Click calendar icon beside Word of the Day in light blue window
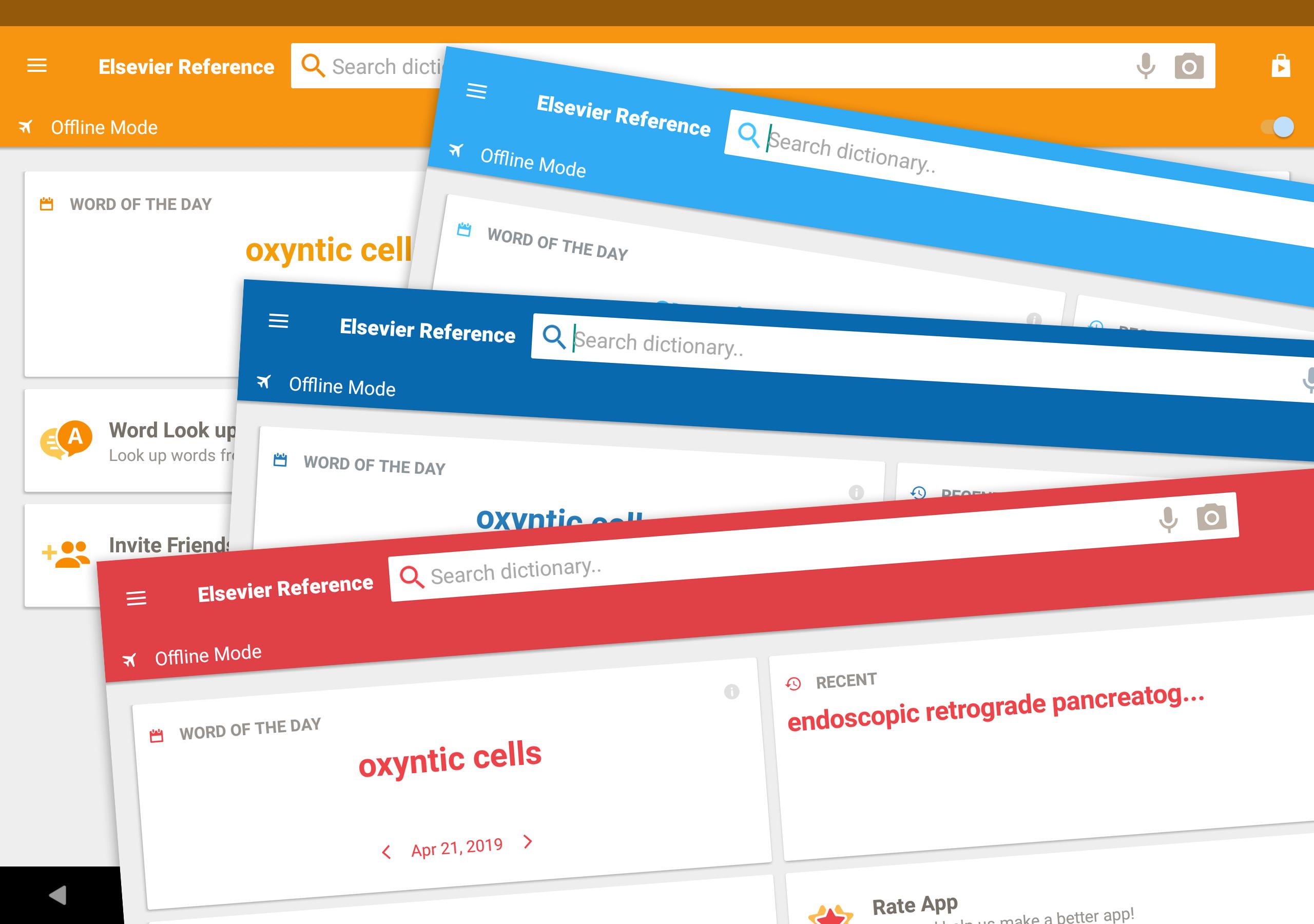This screenshot has height=924, width=1314. click(x=464, y=229)
